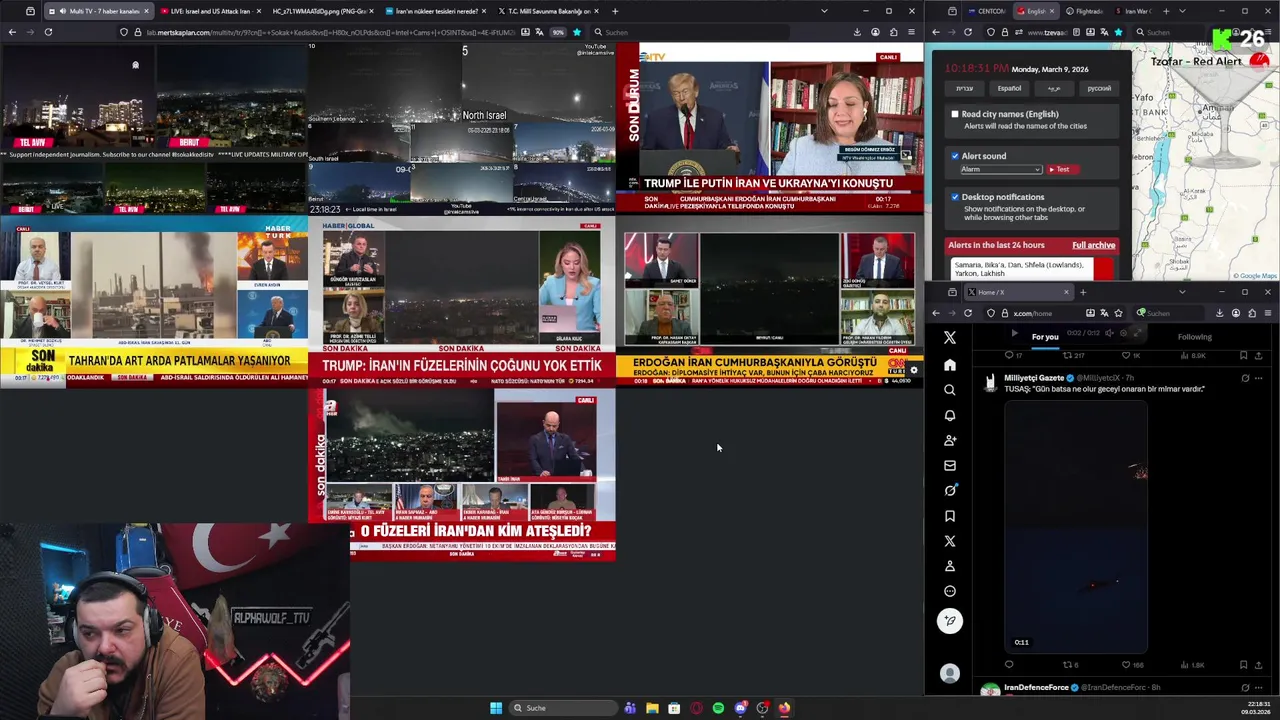Bookmark the Milliyetçi Gazete post
Image resolution: width=1280 pixels, height=720 pixels.
click(1243, 665)
